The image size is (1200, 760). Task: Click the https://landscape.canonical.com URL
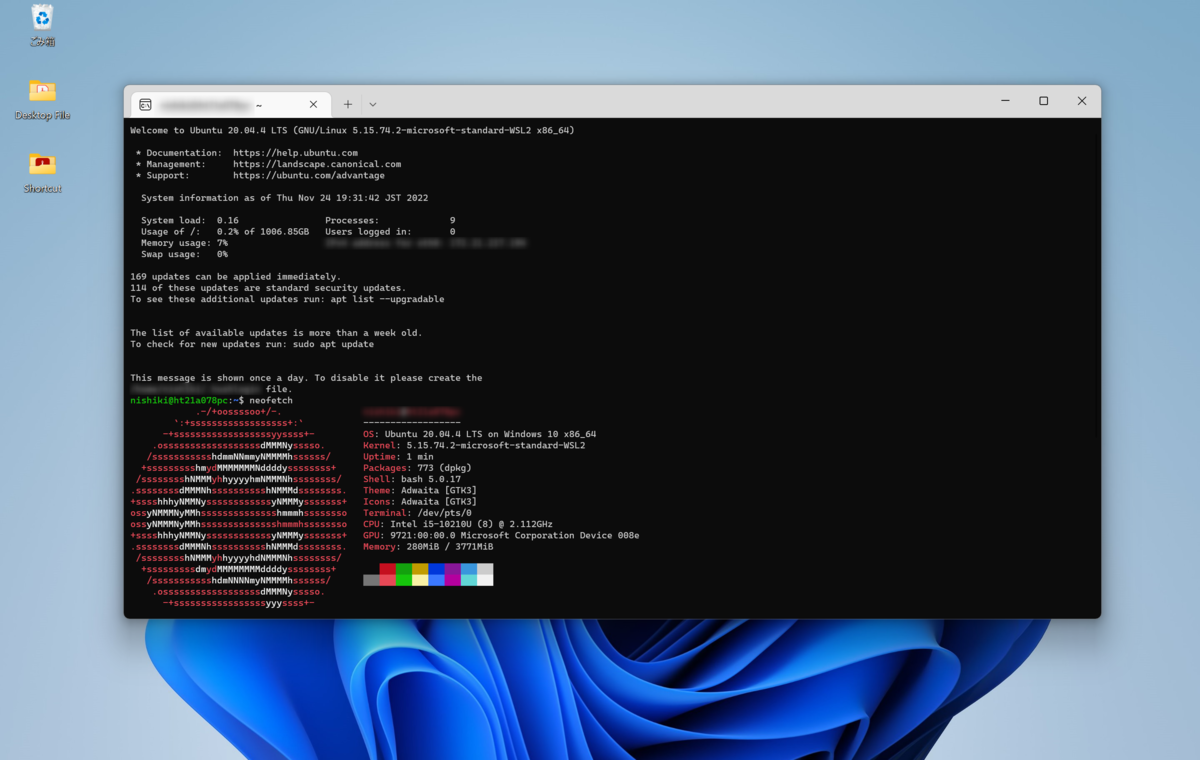click(x=317, y=164)
